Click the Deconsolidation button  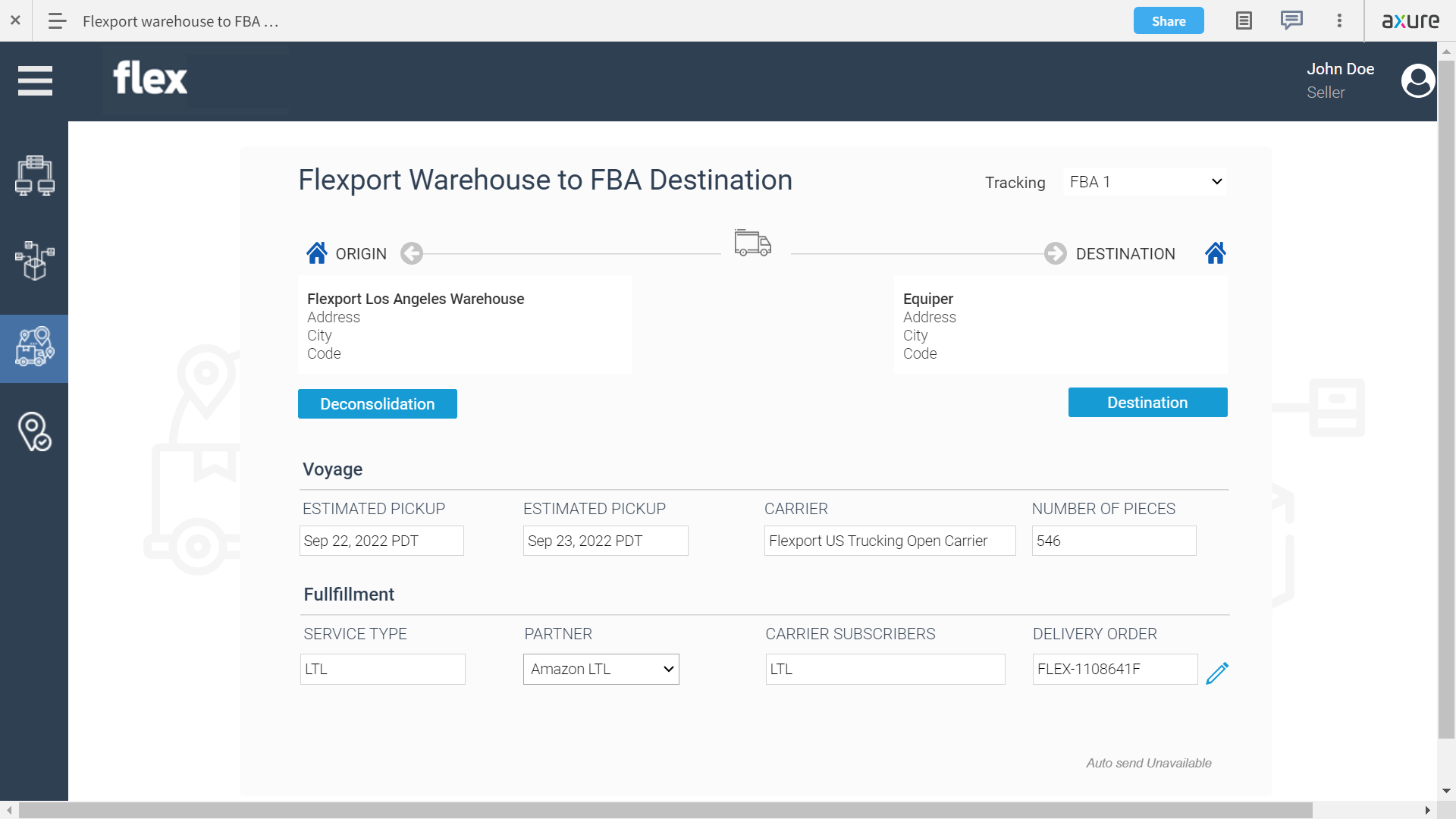tap(377, 403)
